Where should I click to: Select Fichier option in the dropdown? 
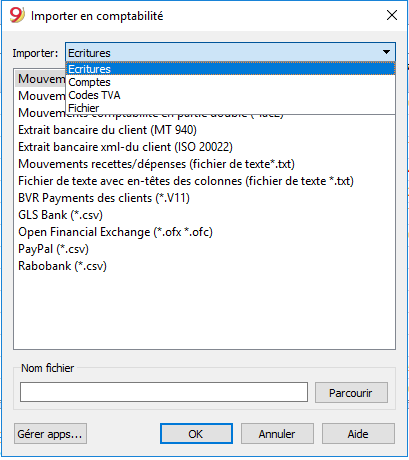pyautogui.click(x=230, y=108)
